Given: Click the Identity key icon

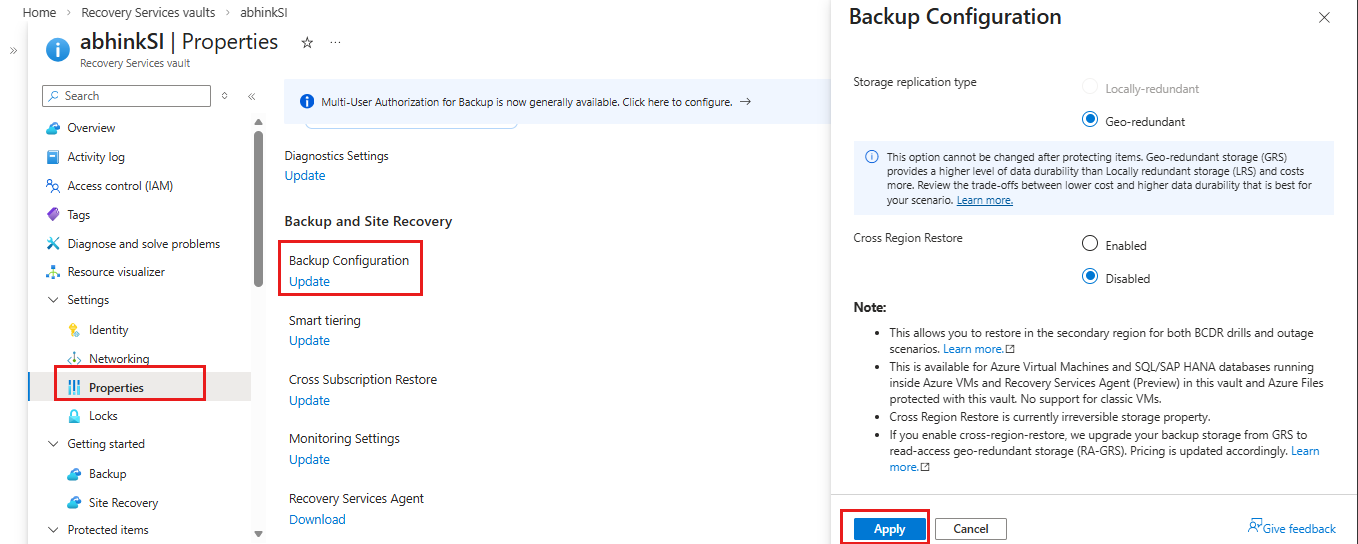Looking at the screenshot, I should click(x=74, y=330).
